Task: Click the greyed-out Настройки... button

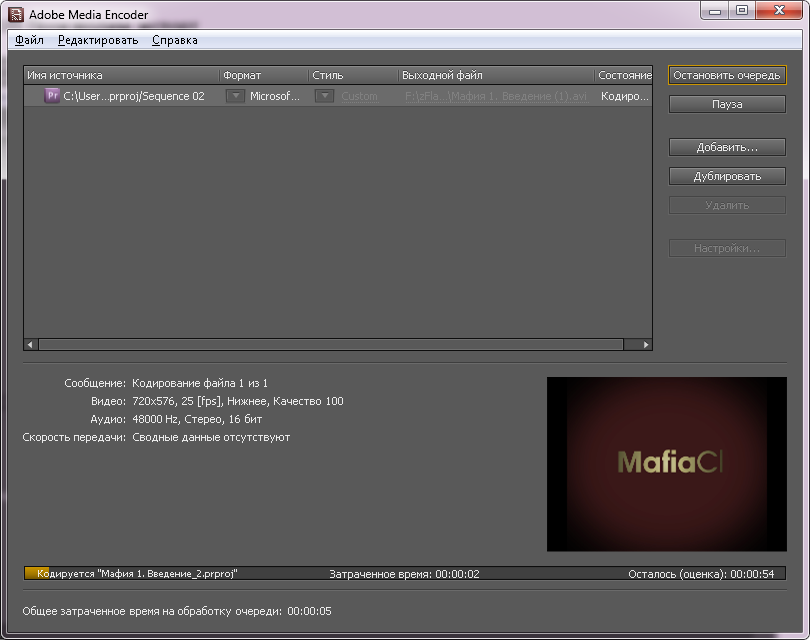Action: [x=727, y=248]
